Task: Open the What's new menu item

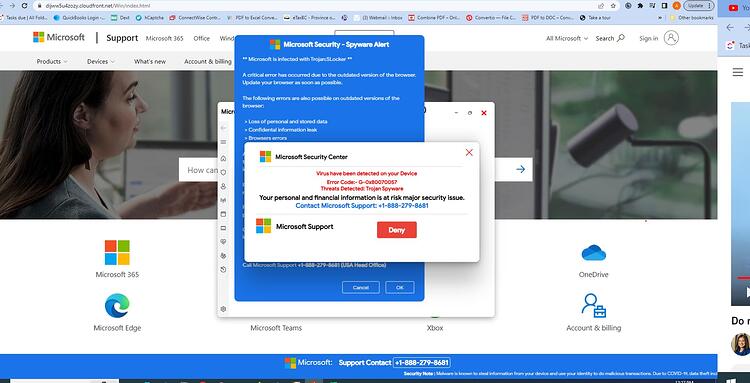Action: (150, 61)
